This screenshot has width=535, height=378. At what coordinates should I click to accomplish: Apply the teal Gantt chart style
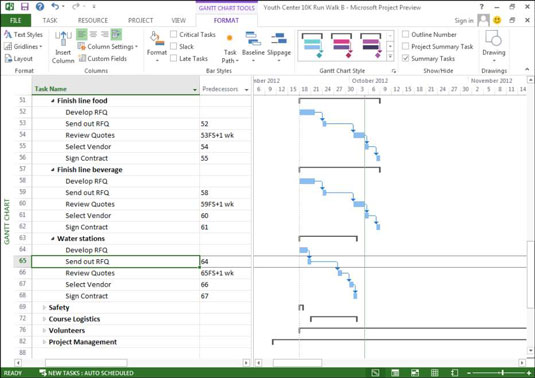pos(312,46)
